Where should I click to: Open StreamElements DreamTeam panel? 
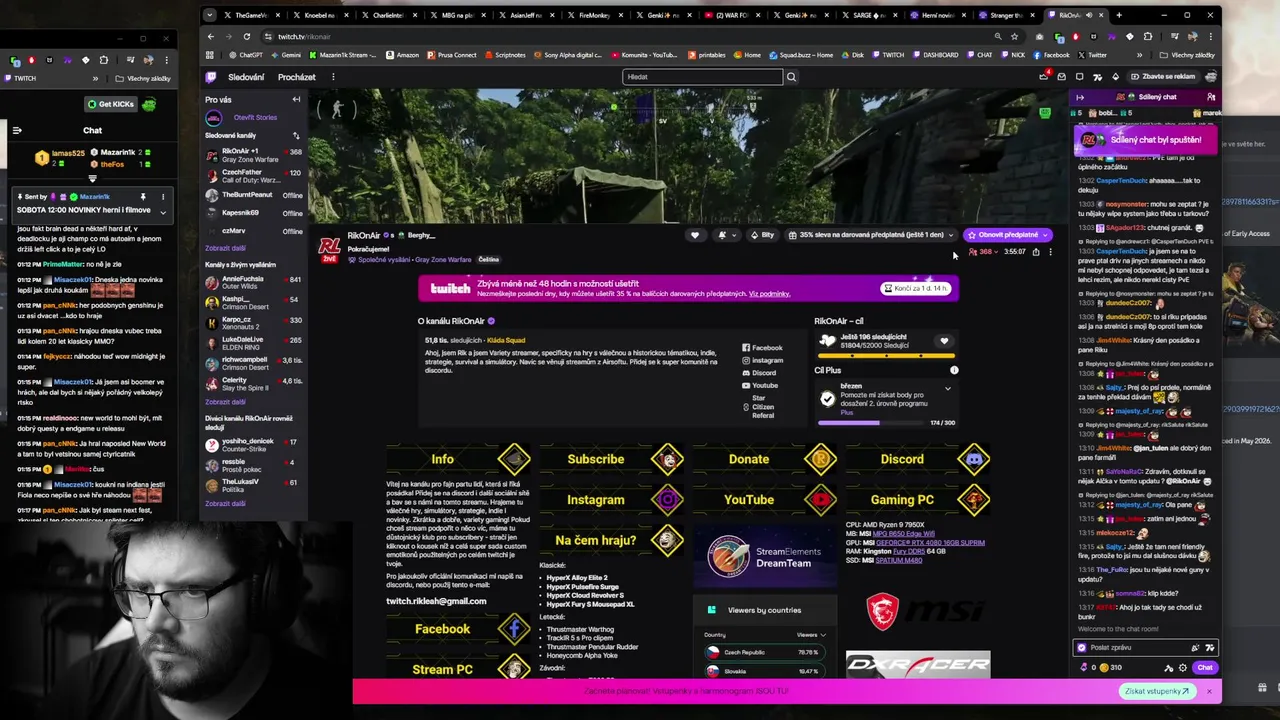pyautogui.click(x=766, y=556)
